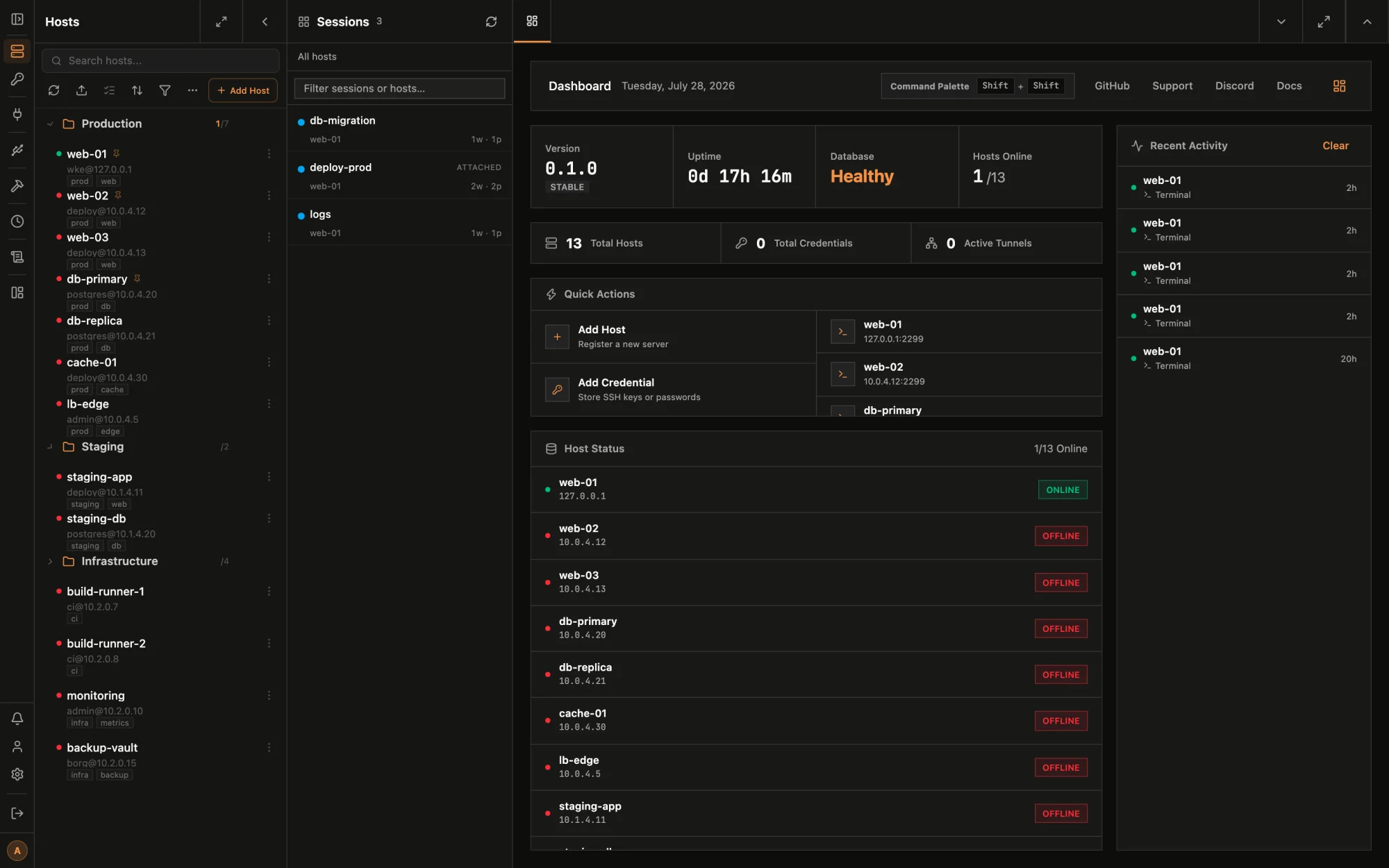Open the Command Palette button
This screenshot has width=1389, height=868.
[977, 86]
